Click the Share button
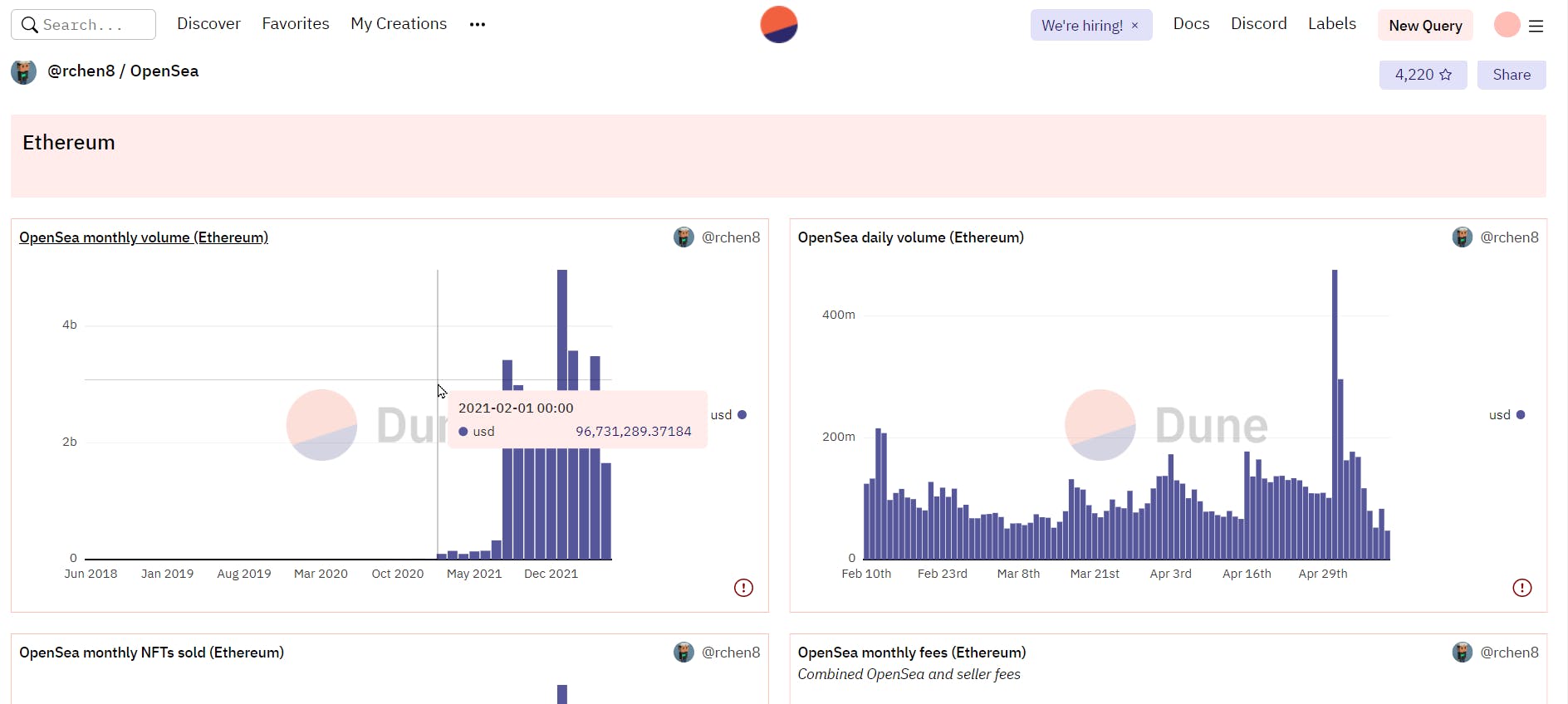The image size is (1568, 704). pyautogui.click(x=1512, y=75)
